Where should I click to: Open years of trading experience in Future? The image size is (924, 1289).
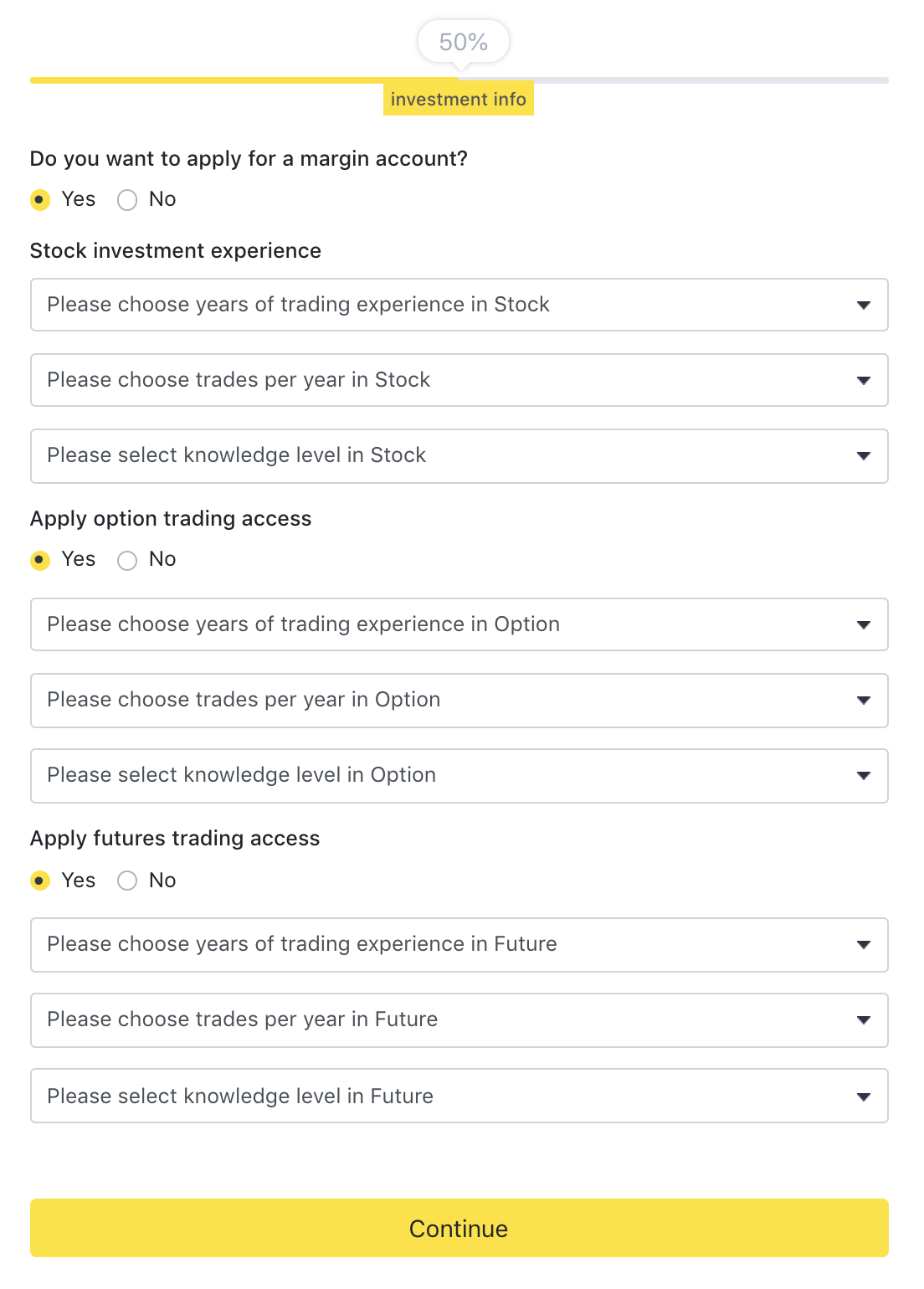(x=459, y=945)
